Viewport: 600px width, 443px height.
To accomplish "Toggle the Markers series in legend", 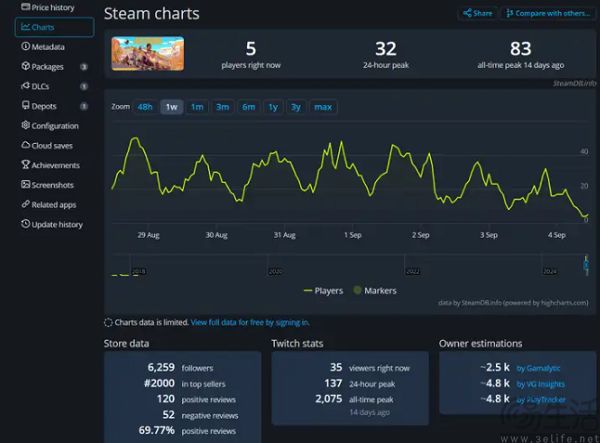I will pyautogui.click(x=375, y=291).
